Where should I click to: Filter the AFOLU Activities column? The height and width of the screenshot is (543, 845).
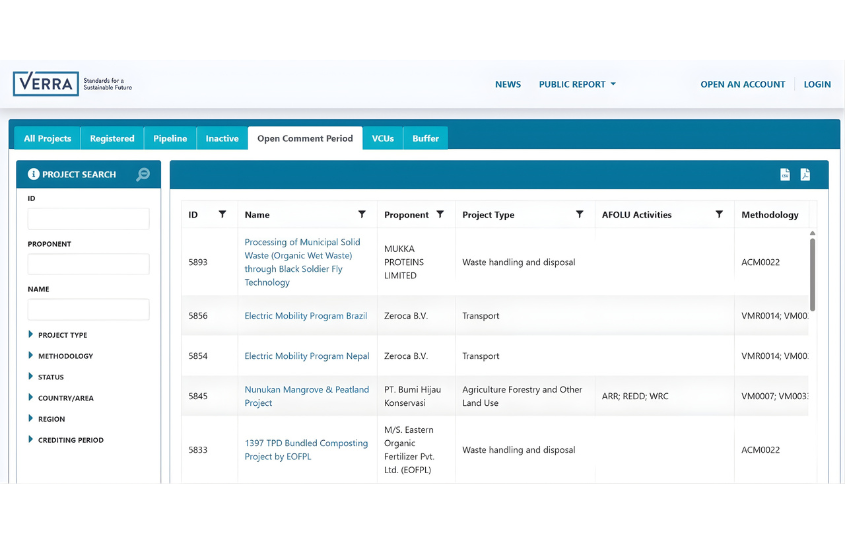(x=718, y=214)
